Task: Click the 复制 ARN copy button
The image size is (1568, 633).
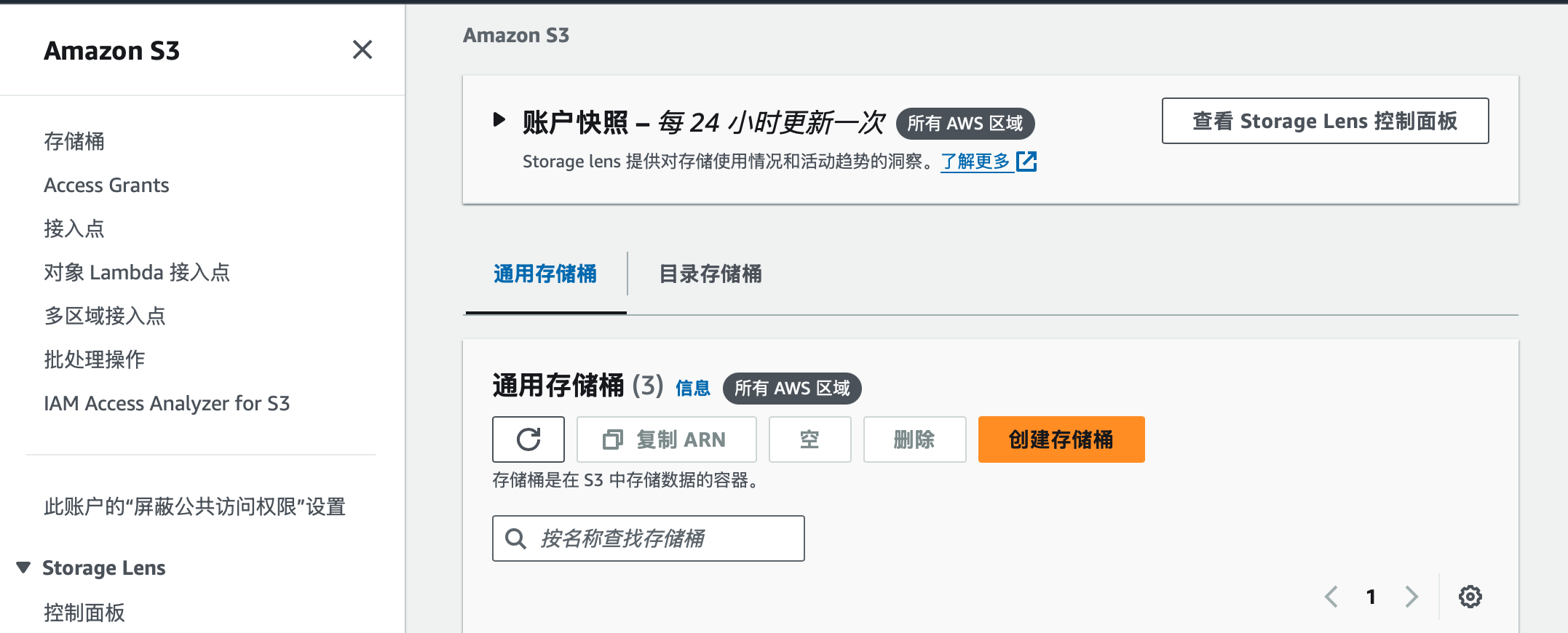Action: click(666, 439)
